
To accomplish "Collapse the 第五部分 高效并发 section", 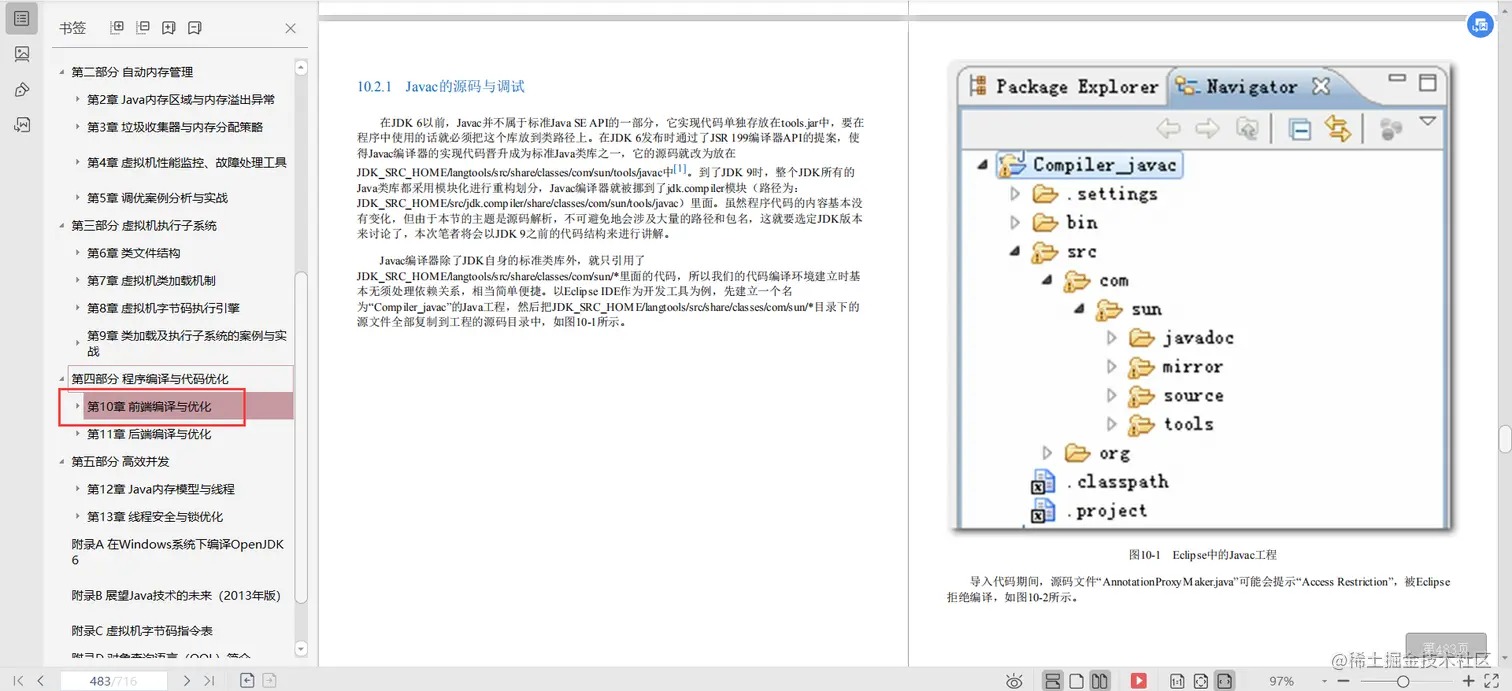I will [x=62, y=462].
